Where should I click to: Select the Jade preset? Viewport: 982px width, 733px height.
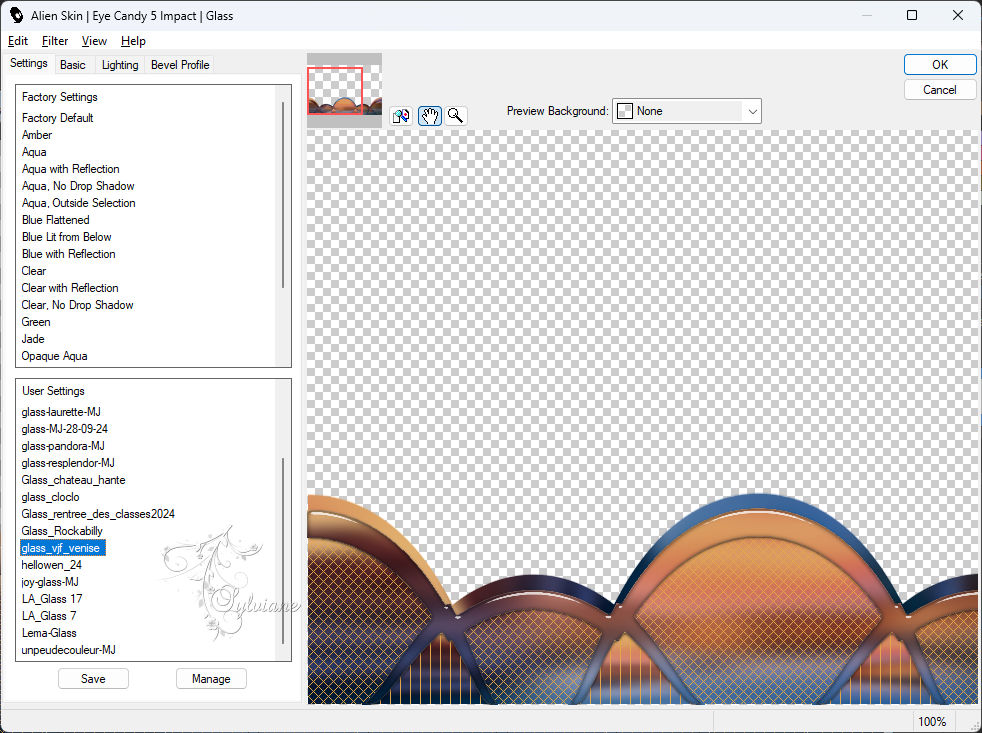tap(33, 338)
